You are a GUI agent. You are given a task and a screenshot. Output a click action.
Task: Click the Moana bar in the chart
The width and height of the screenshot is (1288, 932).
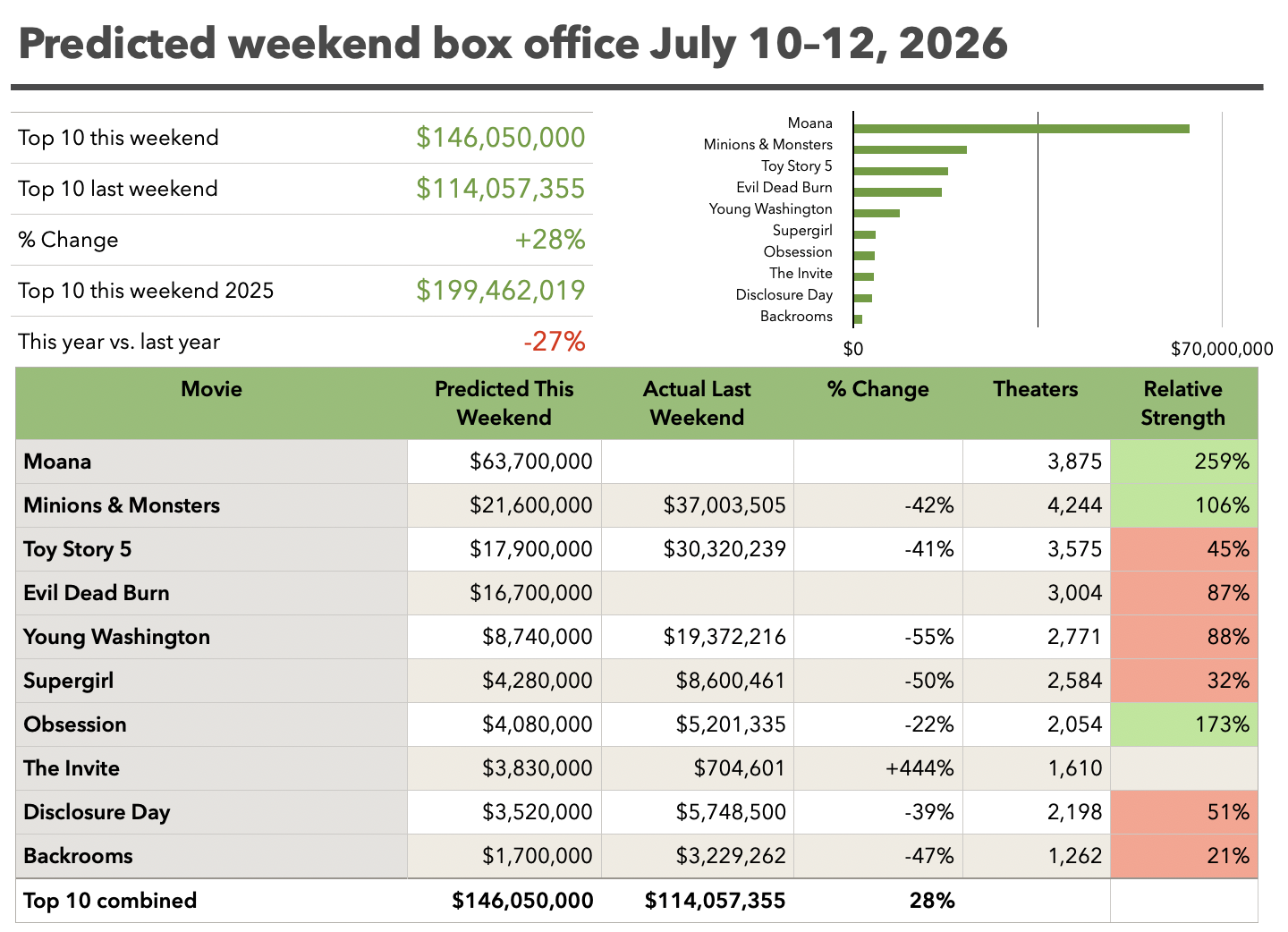tap(1021, 129)
